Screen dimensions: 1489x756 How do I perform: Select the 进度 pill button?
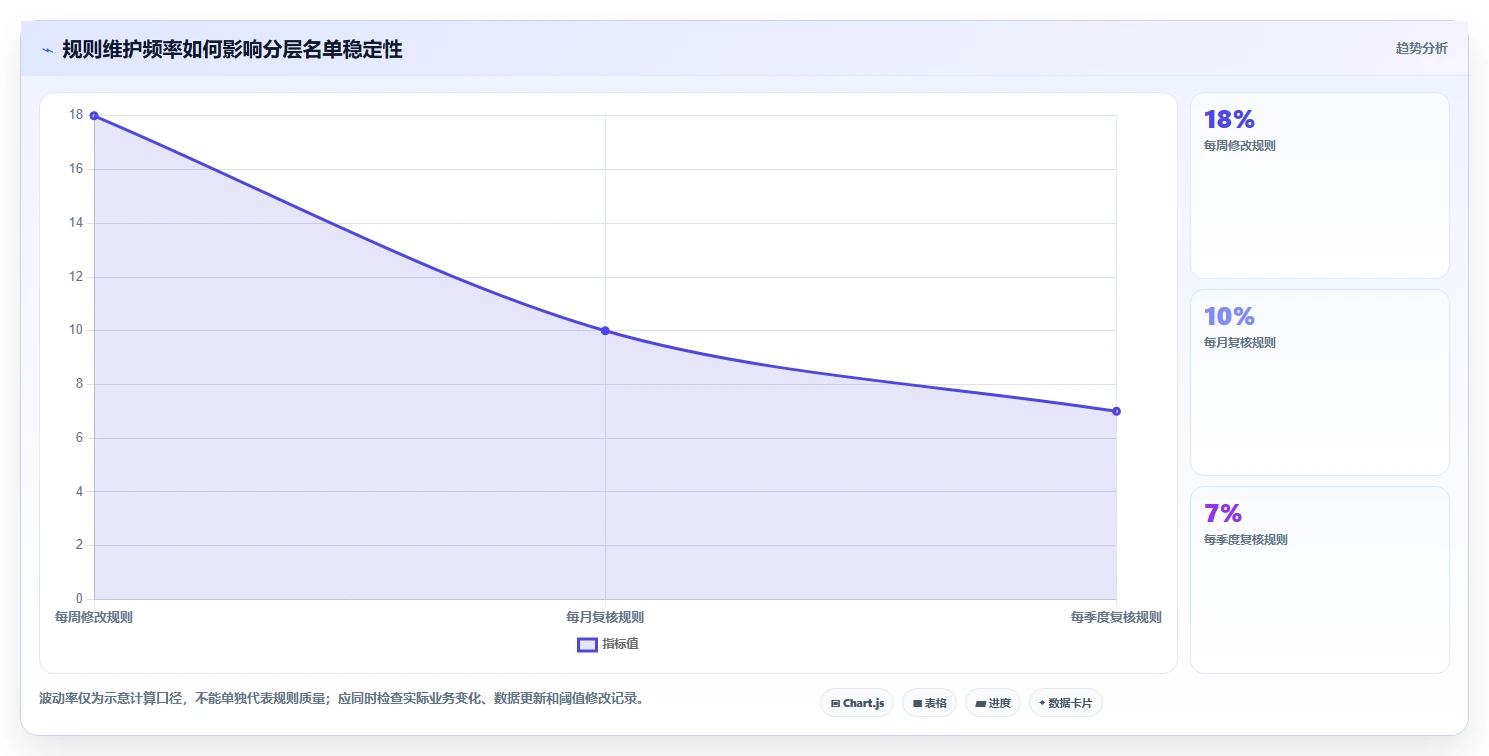click(993, 703)
